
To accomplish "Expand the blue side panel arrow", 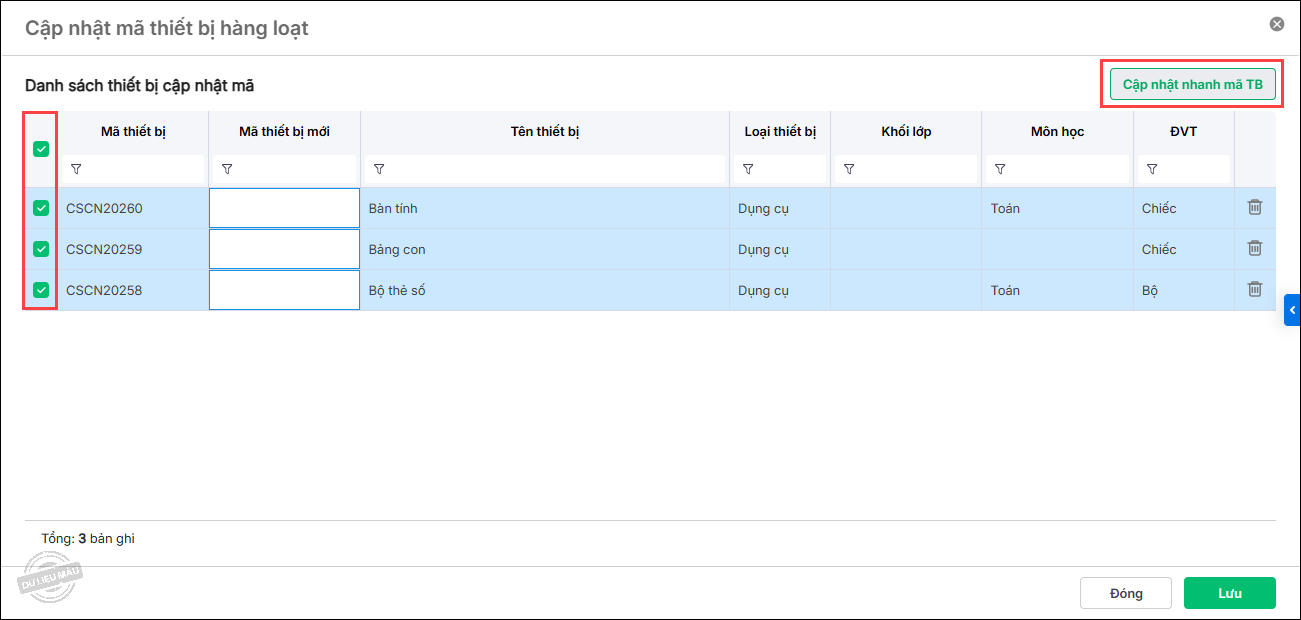I will 1292,311.
